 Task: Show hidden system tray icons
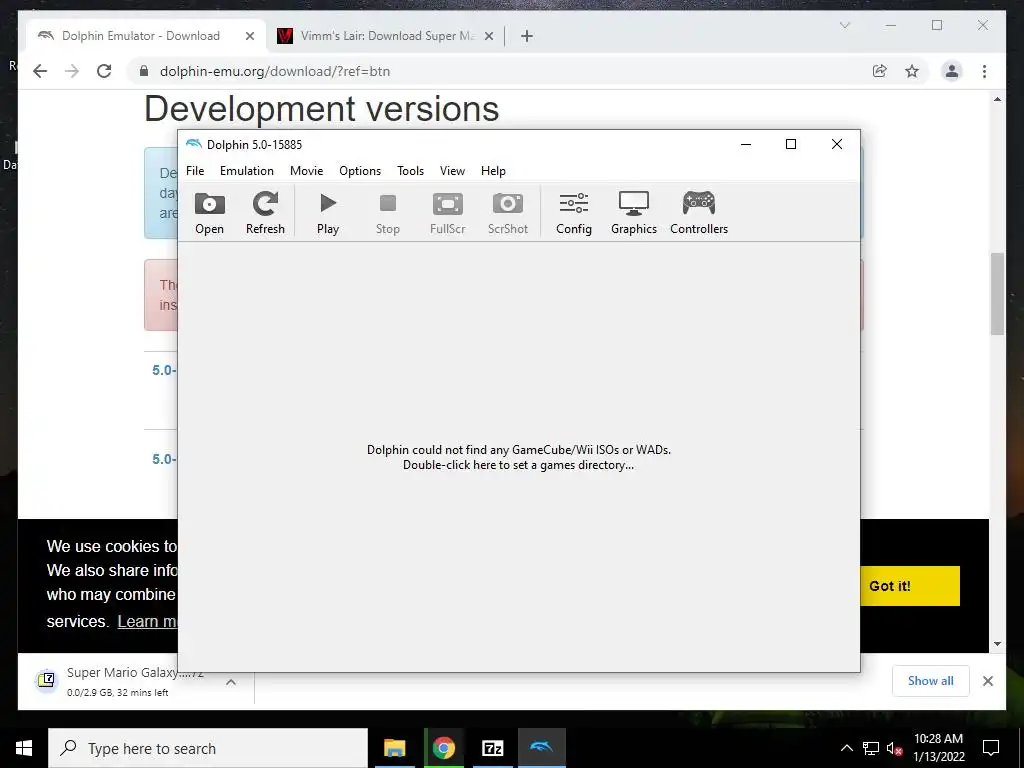[x=846, y=748]
